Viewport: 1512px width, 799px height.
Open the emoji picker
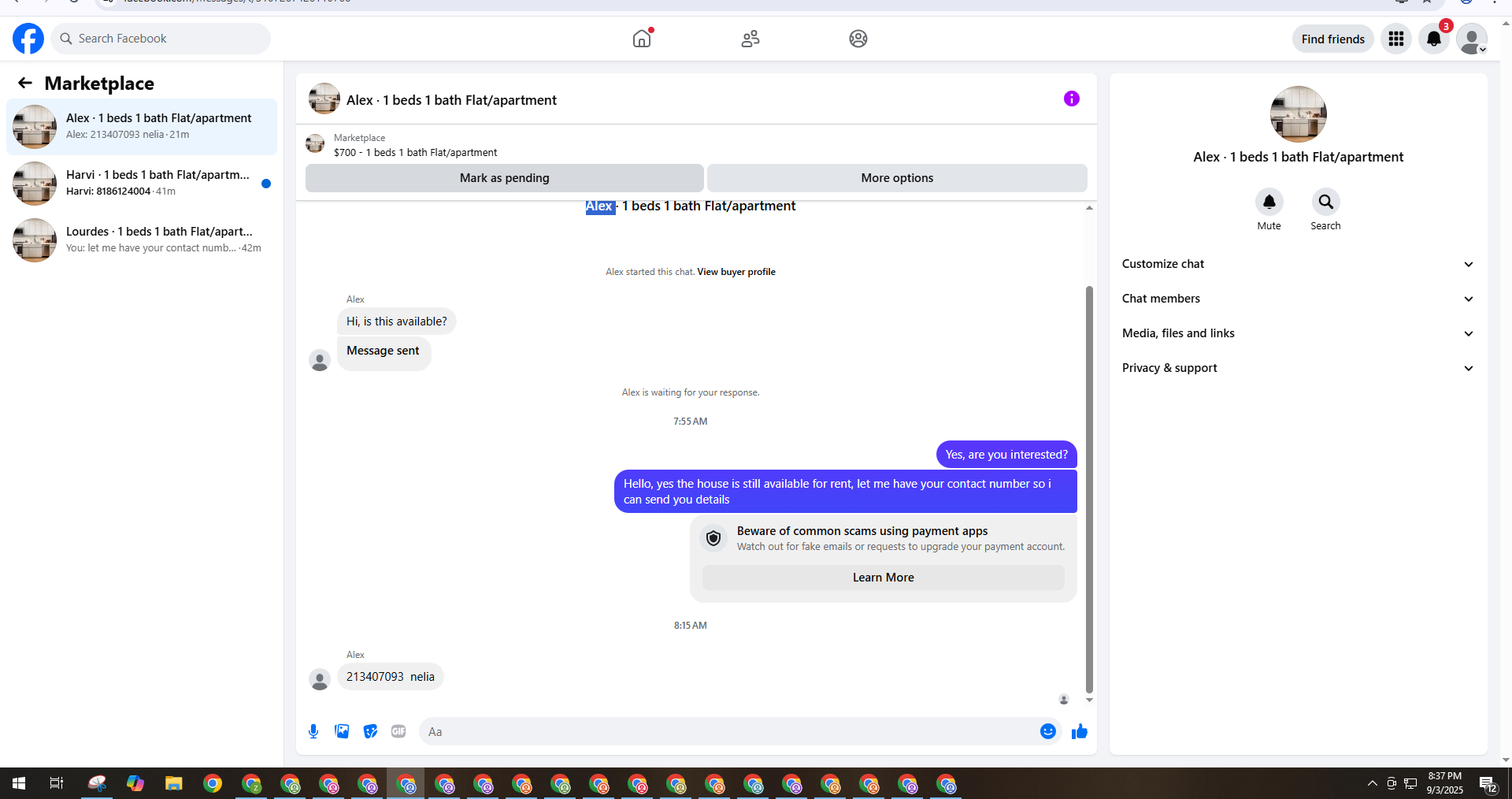1047,731
